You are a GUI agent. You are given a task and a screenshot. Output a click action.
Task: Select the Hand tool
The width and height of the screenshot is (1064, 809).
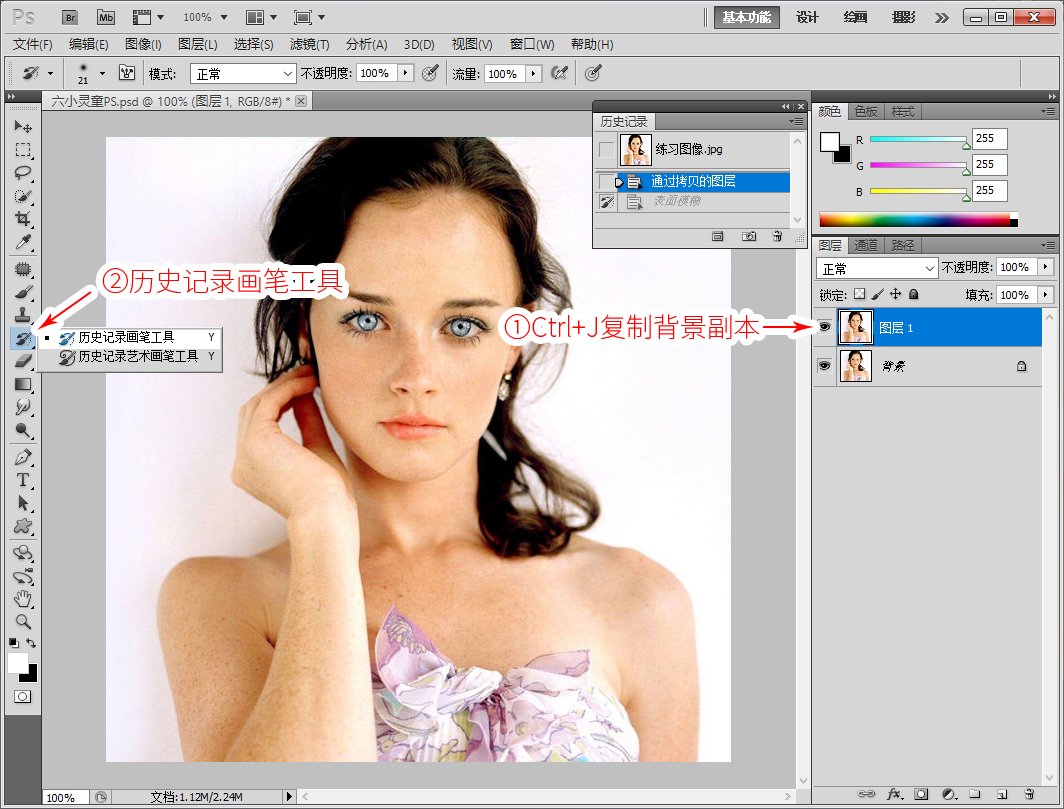coord(23,599)
